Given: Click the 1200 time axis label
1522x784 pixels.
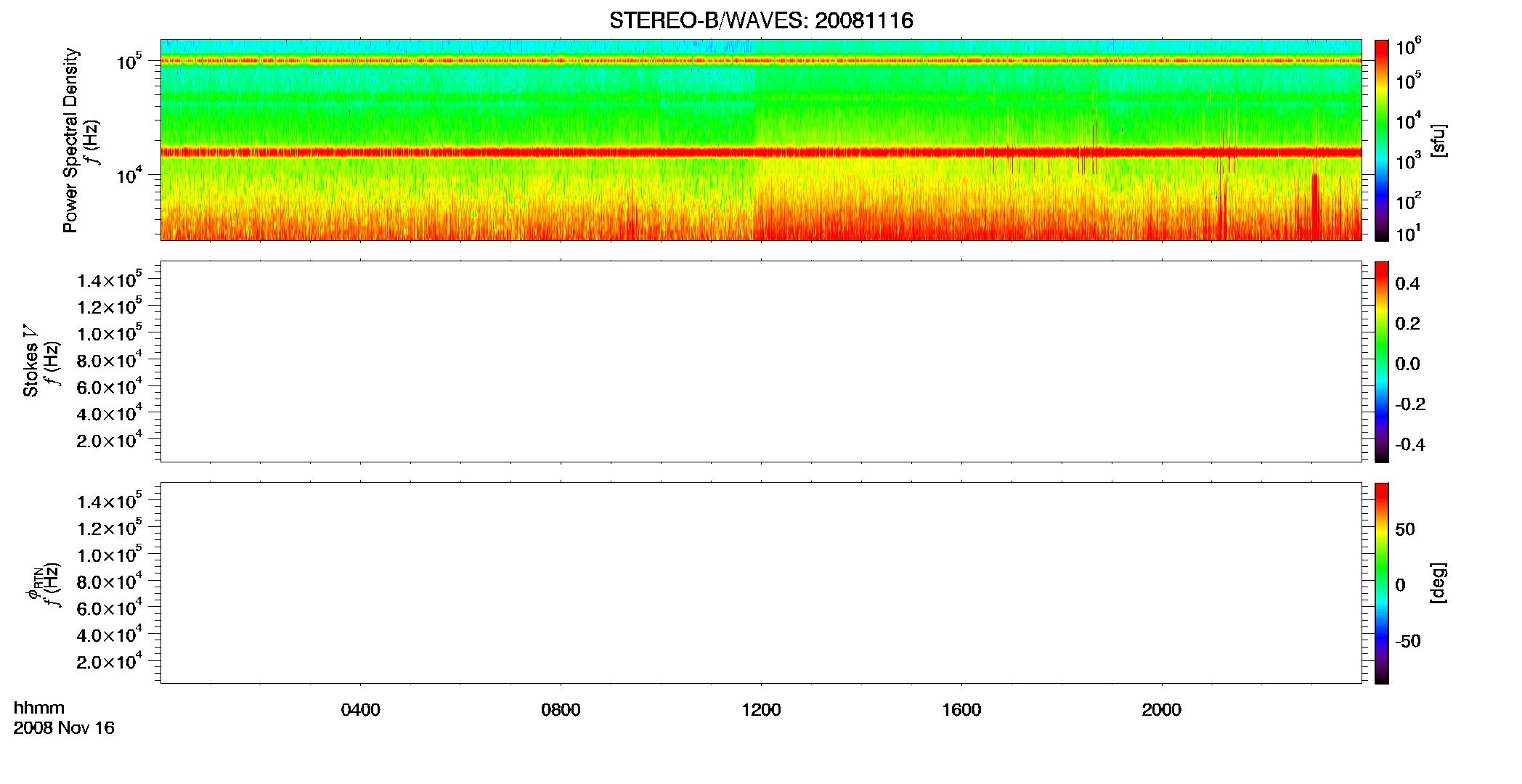Looking at the screenshot, I should coord(761,710).
